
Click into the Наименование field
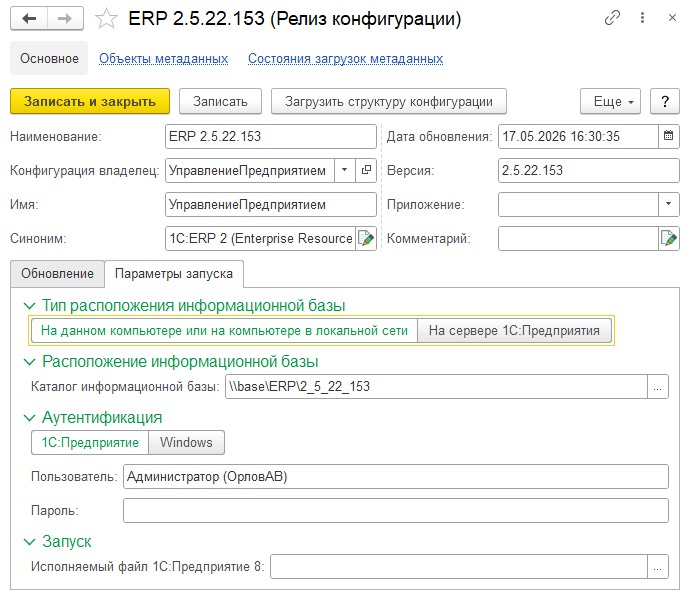(x=271, y=136)
